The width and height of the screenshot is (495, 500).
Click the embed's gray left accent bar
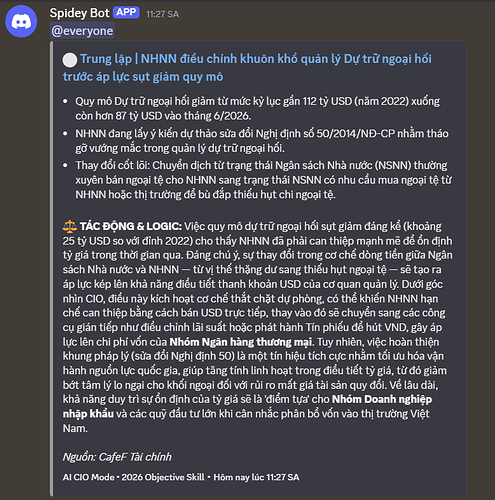(x=51, y=269)
